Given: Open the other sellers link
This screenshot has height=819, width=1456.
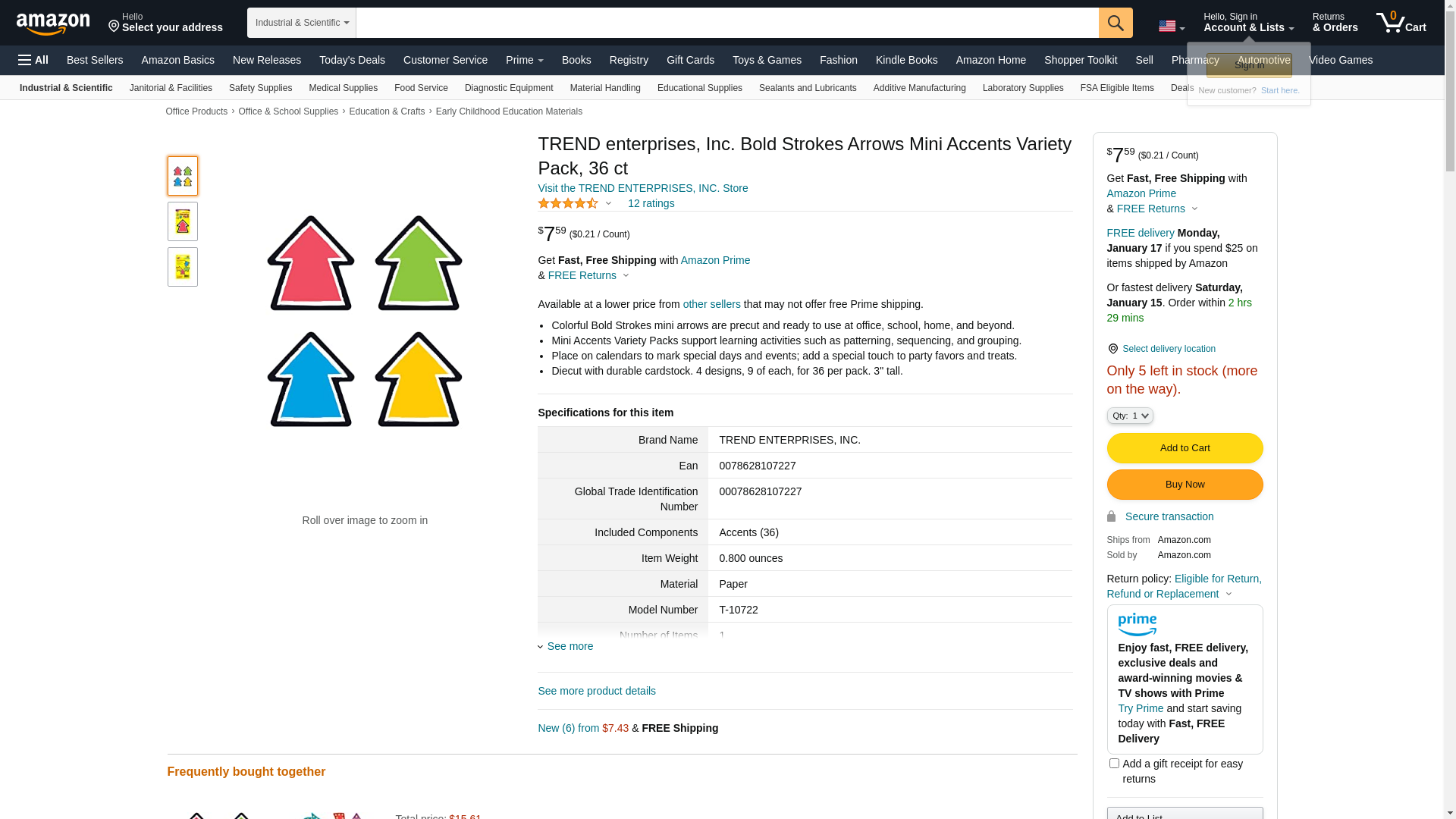Looking at the screenshot, I should click(711, 304).
